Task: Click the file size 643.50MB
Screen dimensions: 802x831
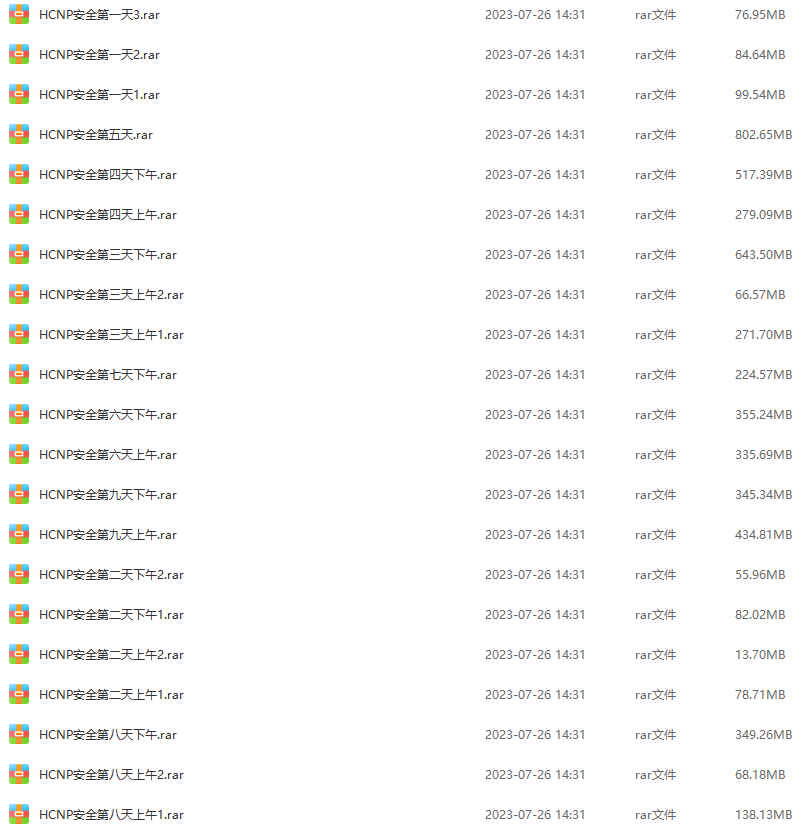Action: (763, 255)
